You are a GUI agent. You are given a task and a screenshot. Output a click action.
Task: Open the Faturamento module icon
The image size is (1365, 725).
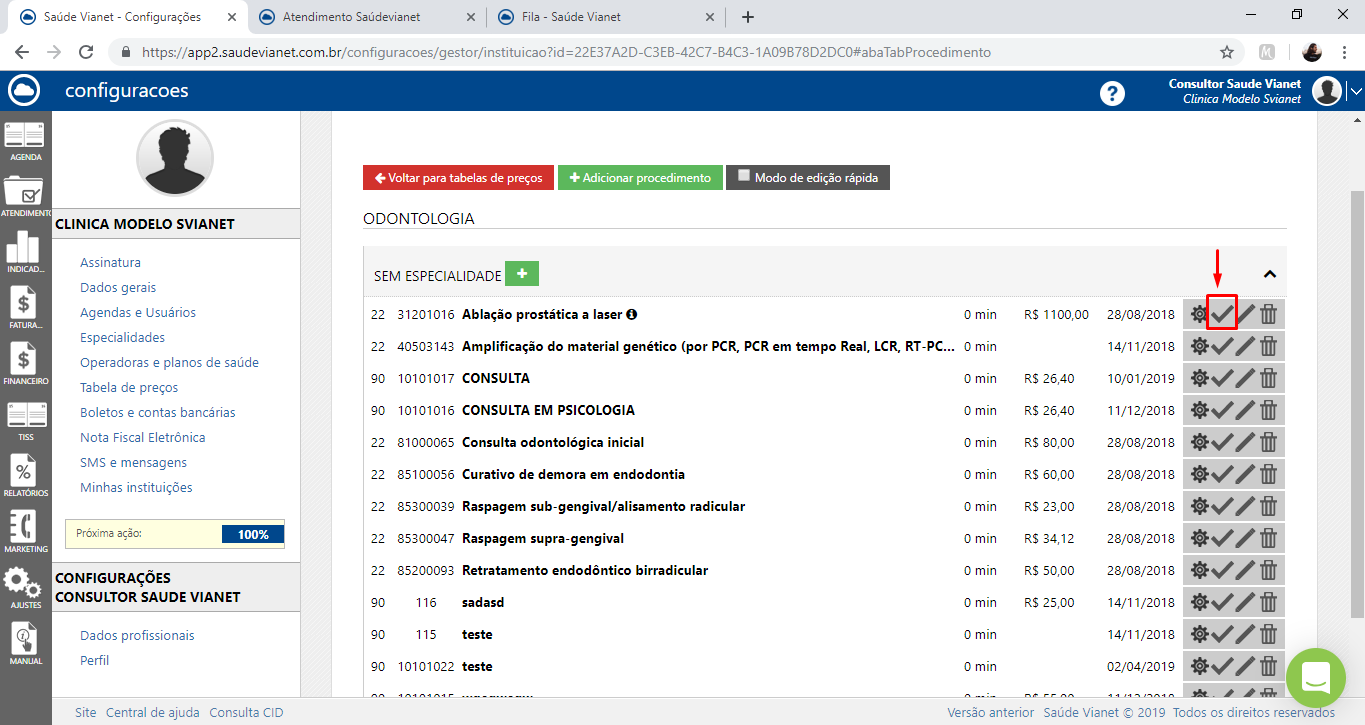[x=25, y=308]
